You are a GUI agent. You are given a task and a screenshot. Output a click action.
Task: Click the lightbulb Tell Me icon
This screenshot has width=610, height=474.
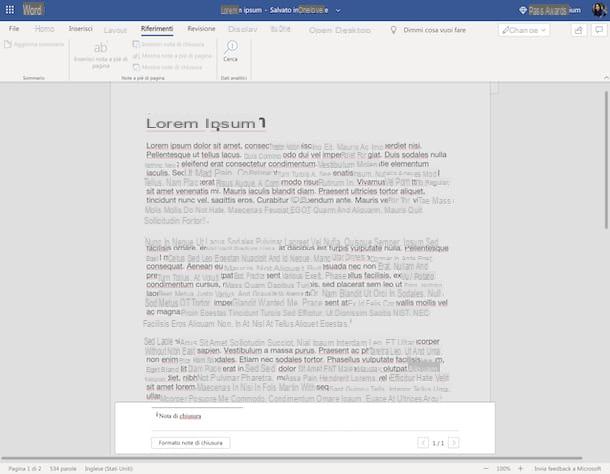click(393, 30)
